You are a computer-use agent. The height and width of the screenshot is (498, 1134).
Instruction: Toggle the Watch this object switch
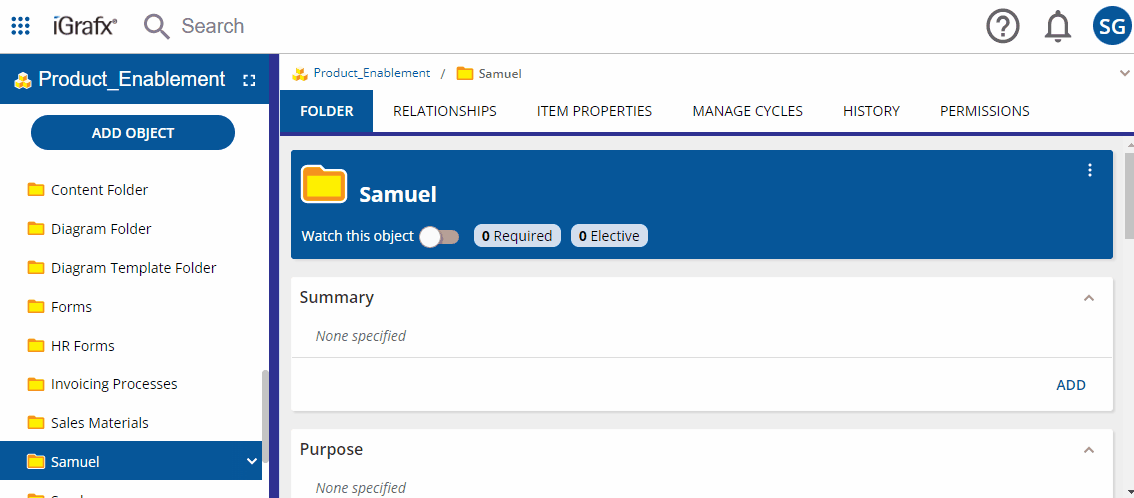point(439,236)
